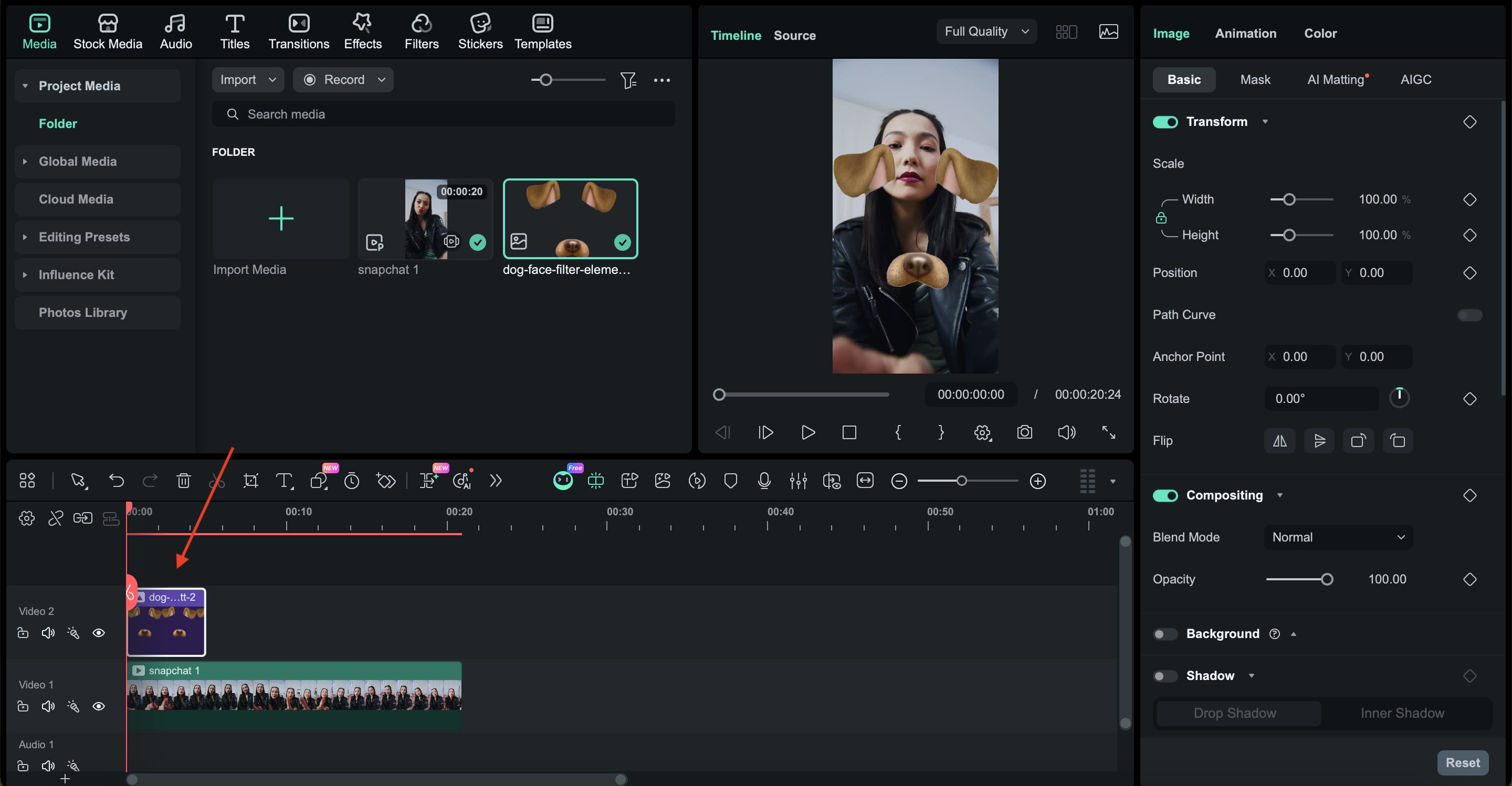The height and width of the screenshot is (786, 1512).
Task: Open the voiceover Record microphone tool
Action: click(x=764, y=481)
